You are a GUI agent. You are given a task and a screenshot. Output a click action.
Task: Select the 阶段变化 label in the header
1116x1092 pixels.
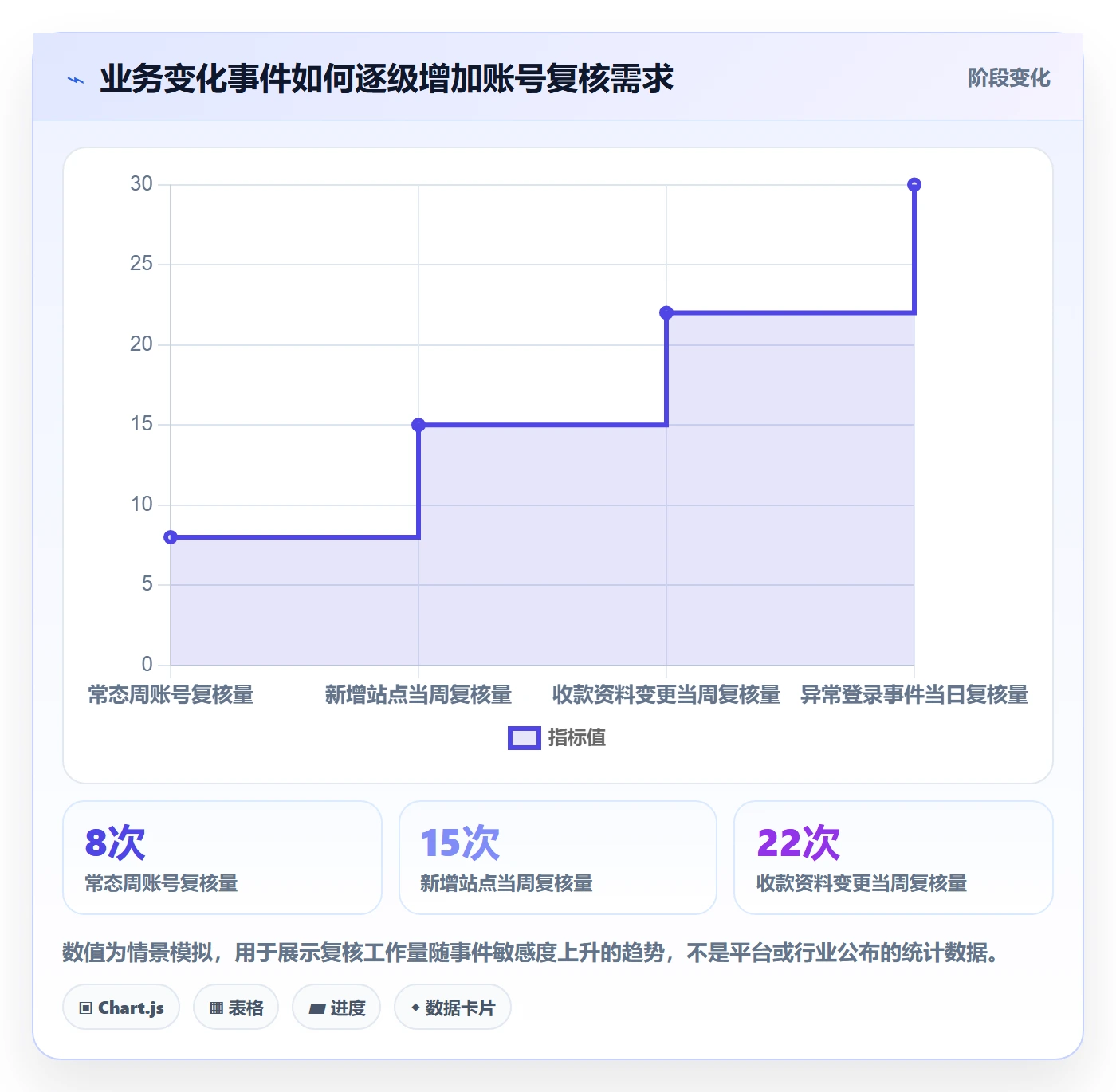point(1008,78)
